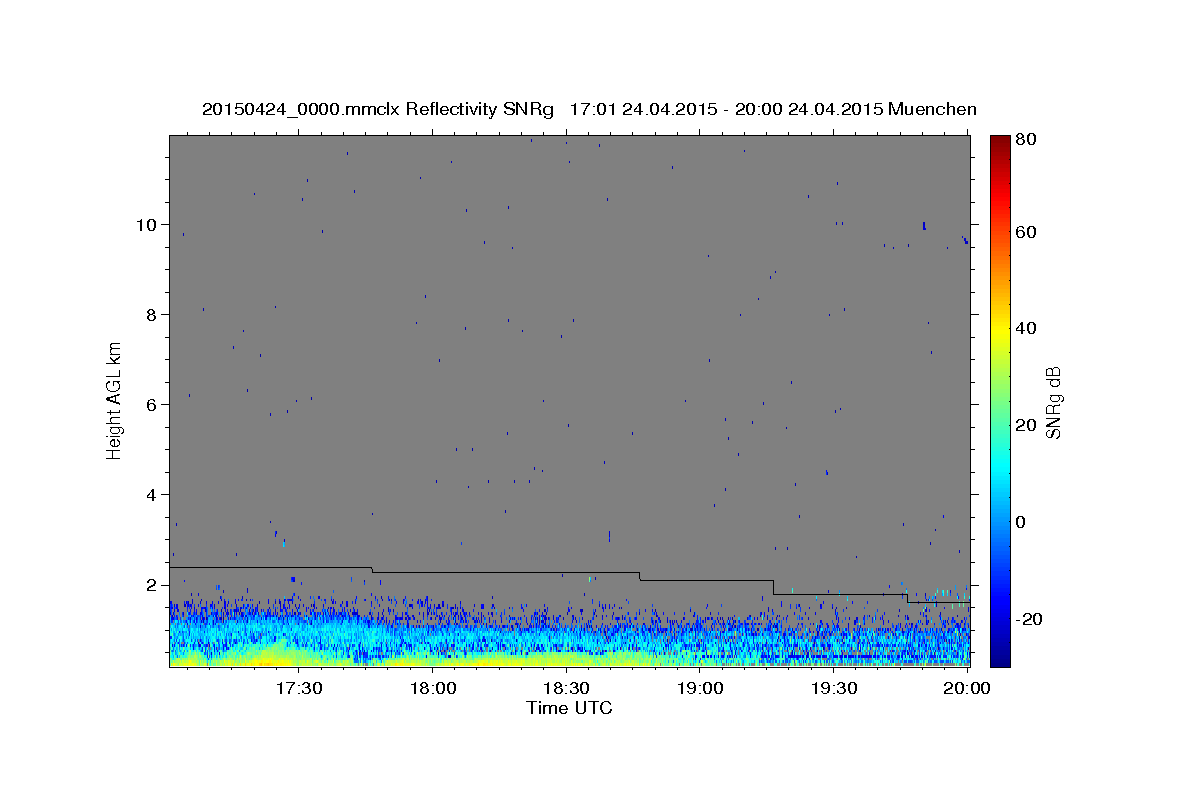The width and height of the screenshot is (1200, 800).
Task: Click the 18:30 time tick label
Action: pyautogui.click(x=566, y=689)
